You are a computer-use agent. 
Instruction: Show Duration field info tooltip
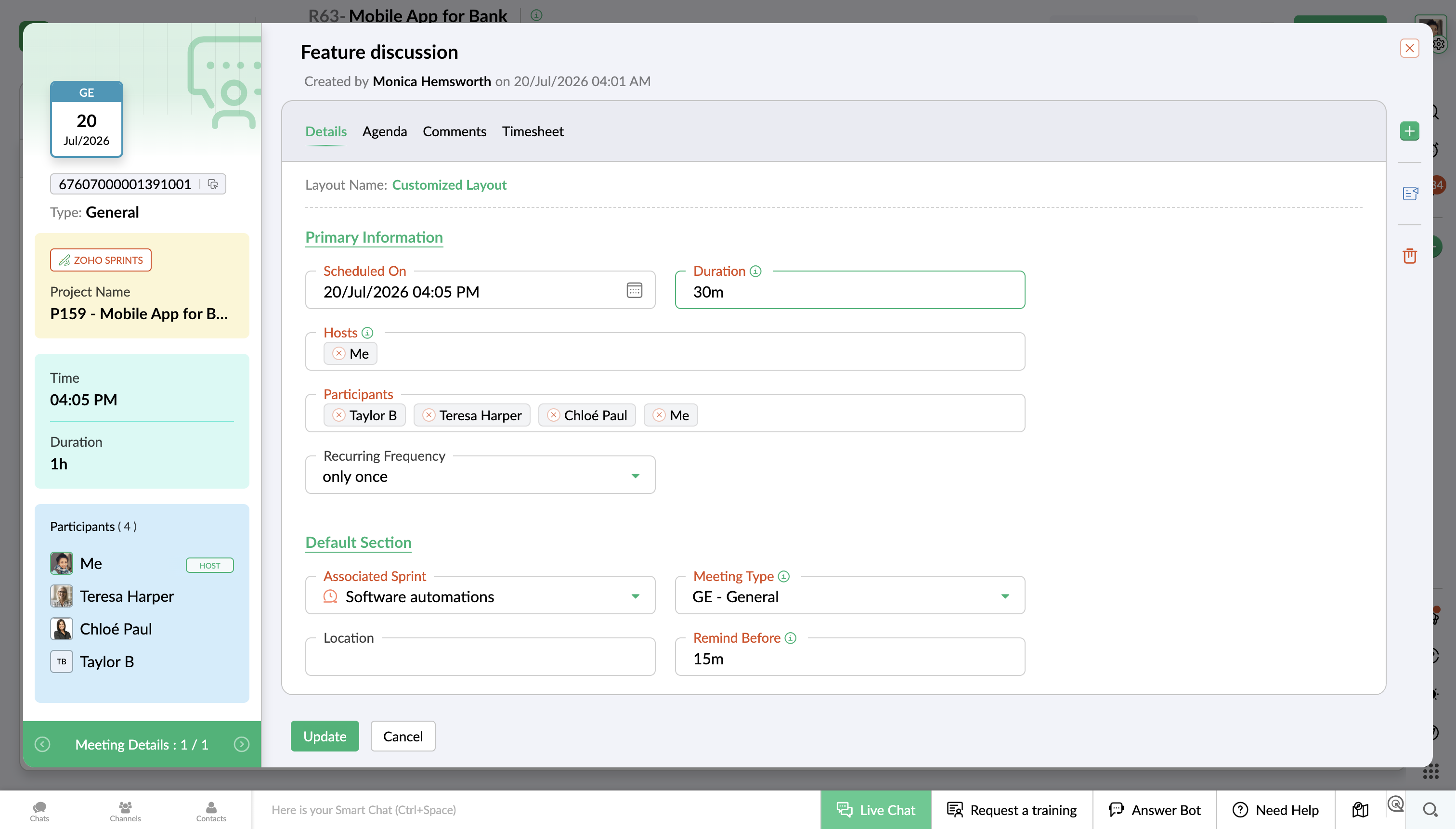tap(755, 271)
